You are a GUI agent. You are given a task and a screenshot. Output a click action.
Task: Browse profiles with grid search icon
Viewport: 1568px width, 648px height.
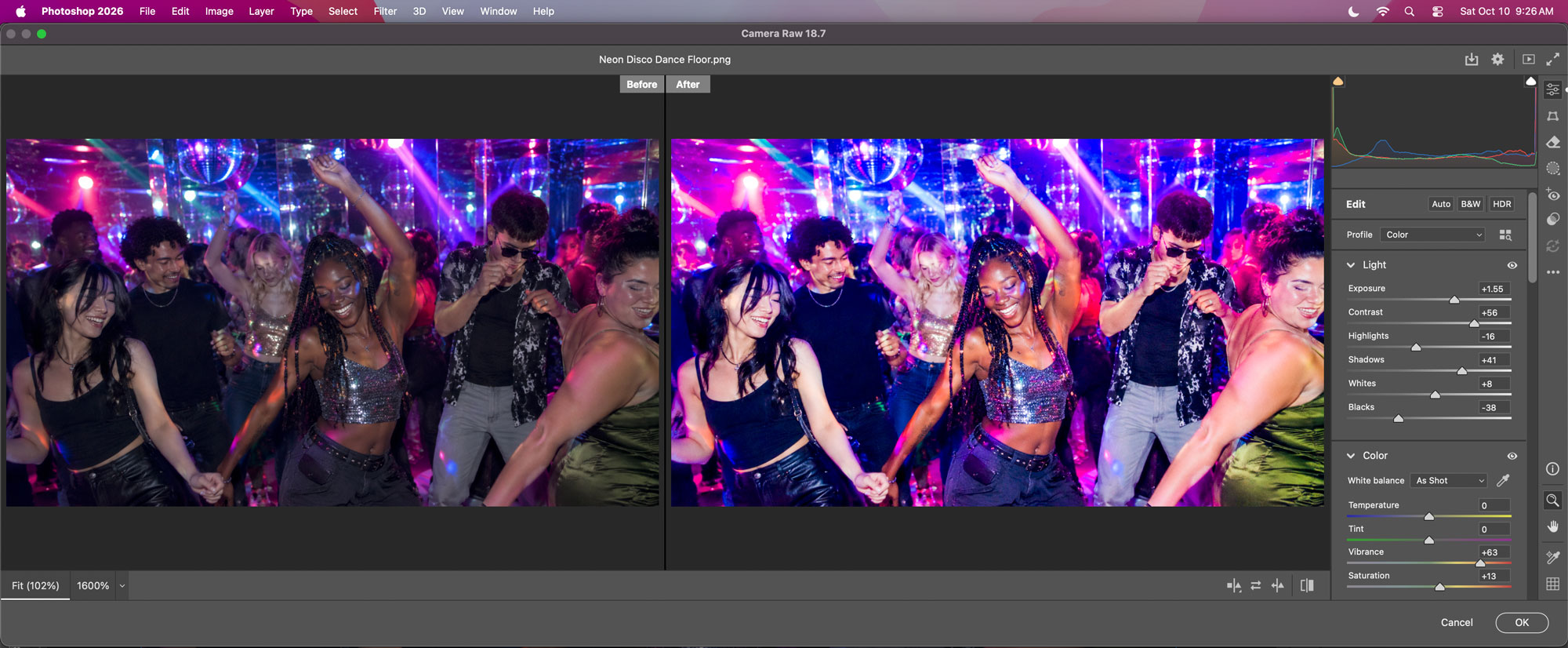click(x=1505, y=235)
